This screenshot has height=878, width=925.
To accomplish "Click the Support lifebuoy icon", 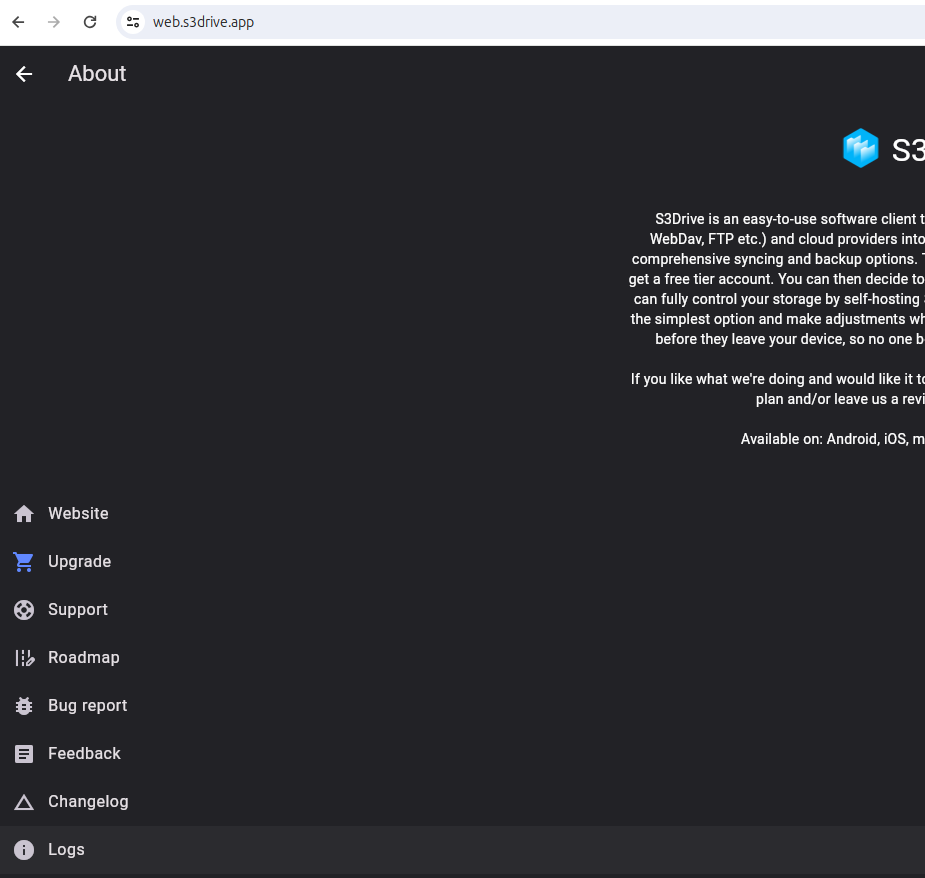I will pyautogui.click(x=24, y=610).
